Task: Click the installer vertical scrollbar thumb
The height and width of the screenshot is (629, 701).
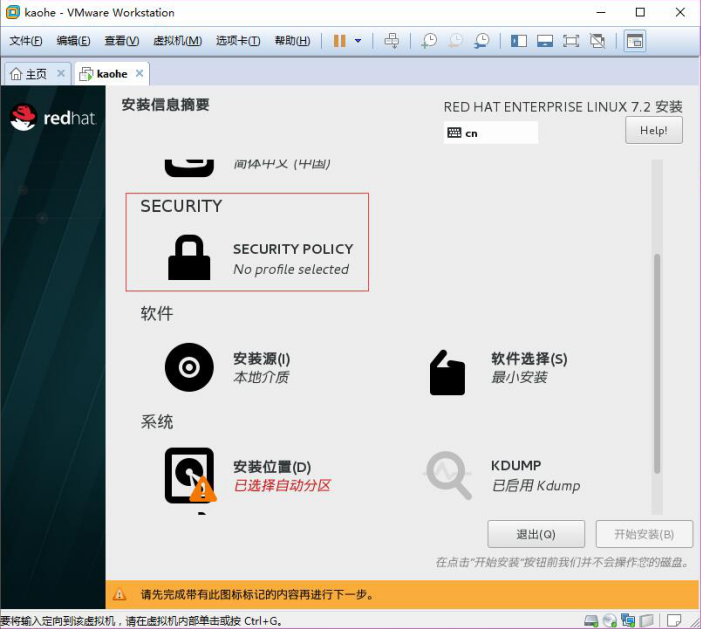Action: click(x=657, y=363)
